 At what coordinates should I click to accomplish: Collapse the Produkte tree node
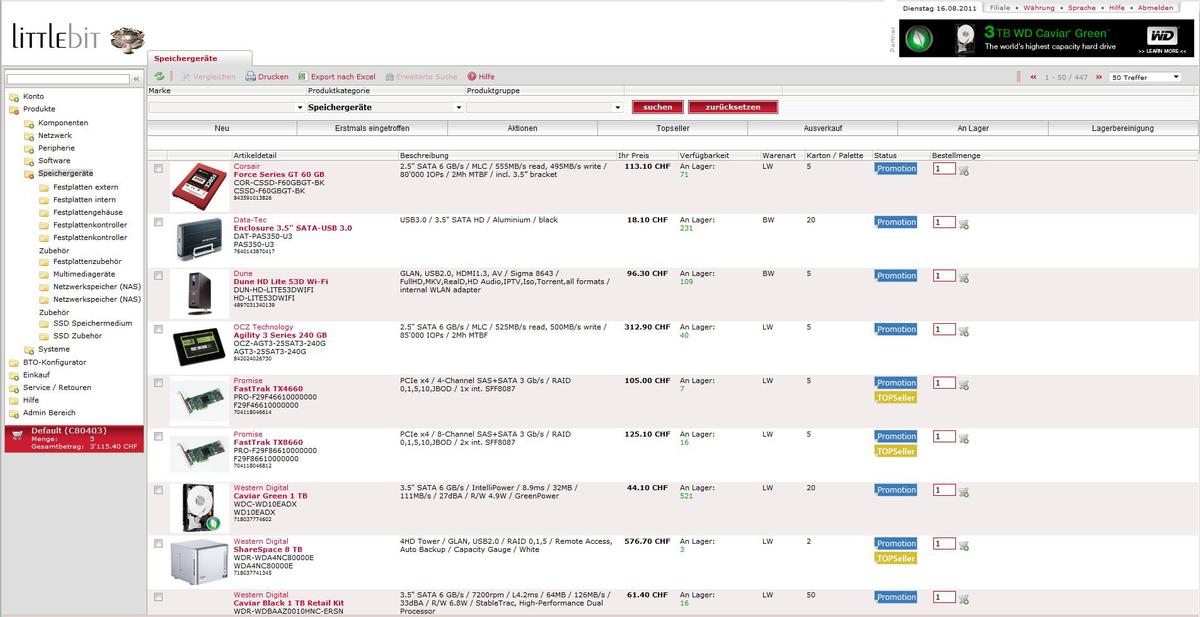coord(14,109)
